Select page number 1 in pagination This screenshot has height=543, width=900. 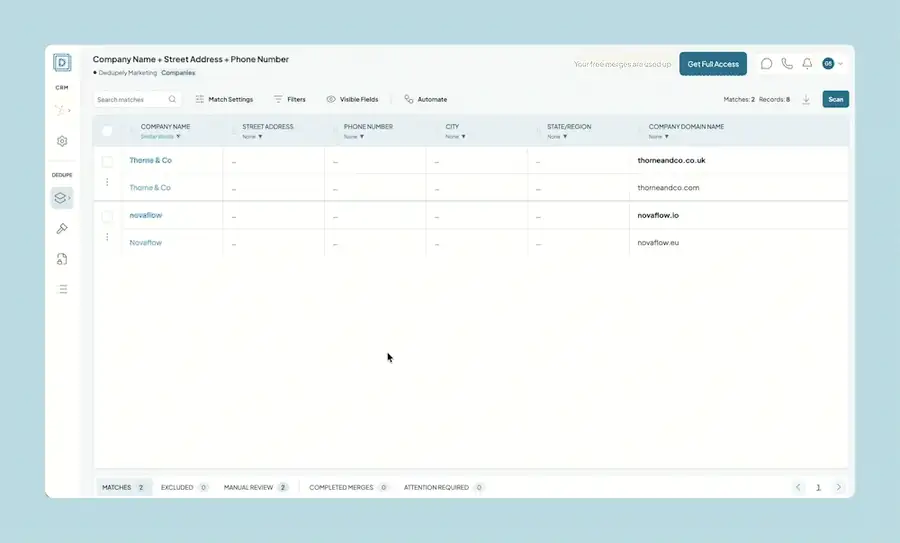[x=818, y=487]
